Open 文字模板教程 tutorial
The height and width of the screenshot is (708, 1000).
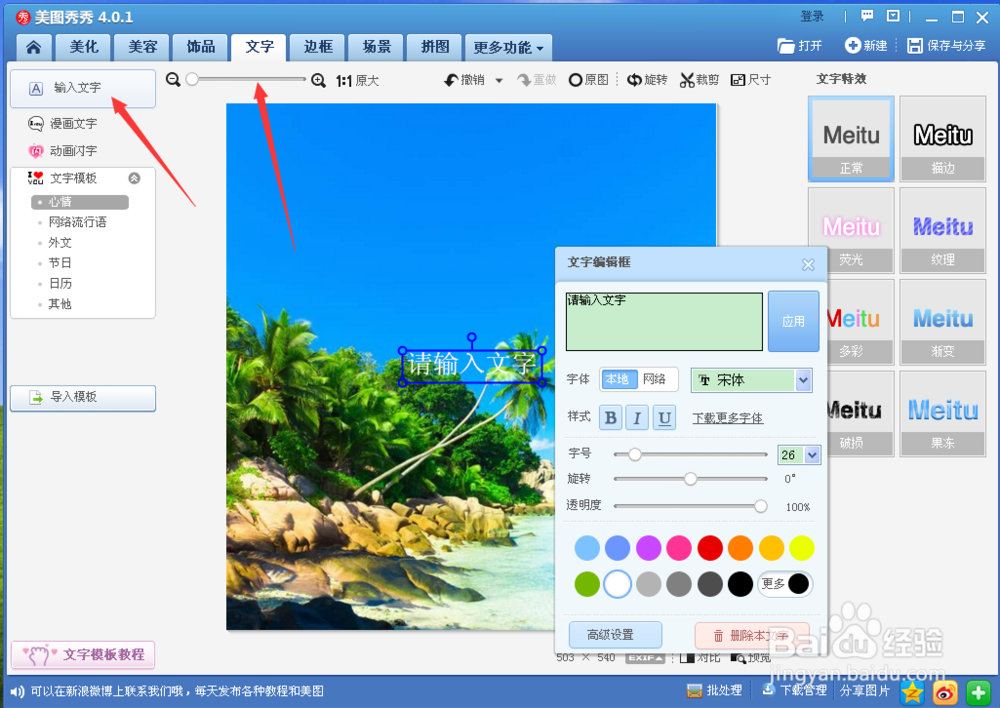click(x=83, y=654)
